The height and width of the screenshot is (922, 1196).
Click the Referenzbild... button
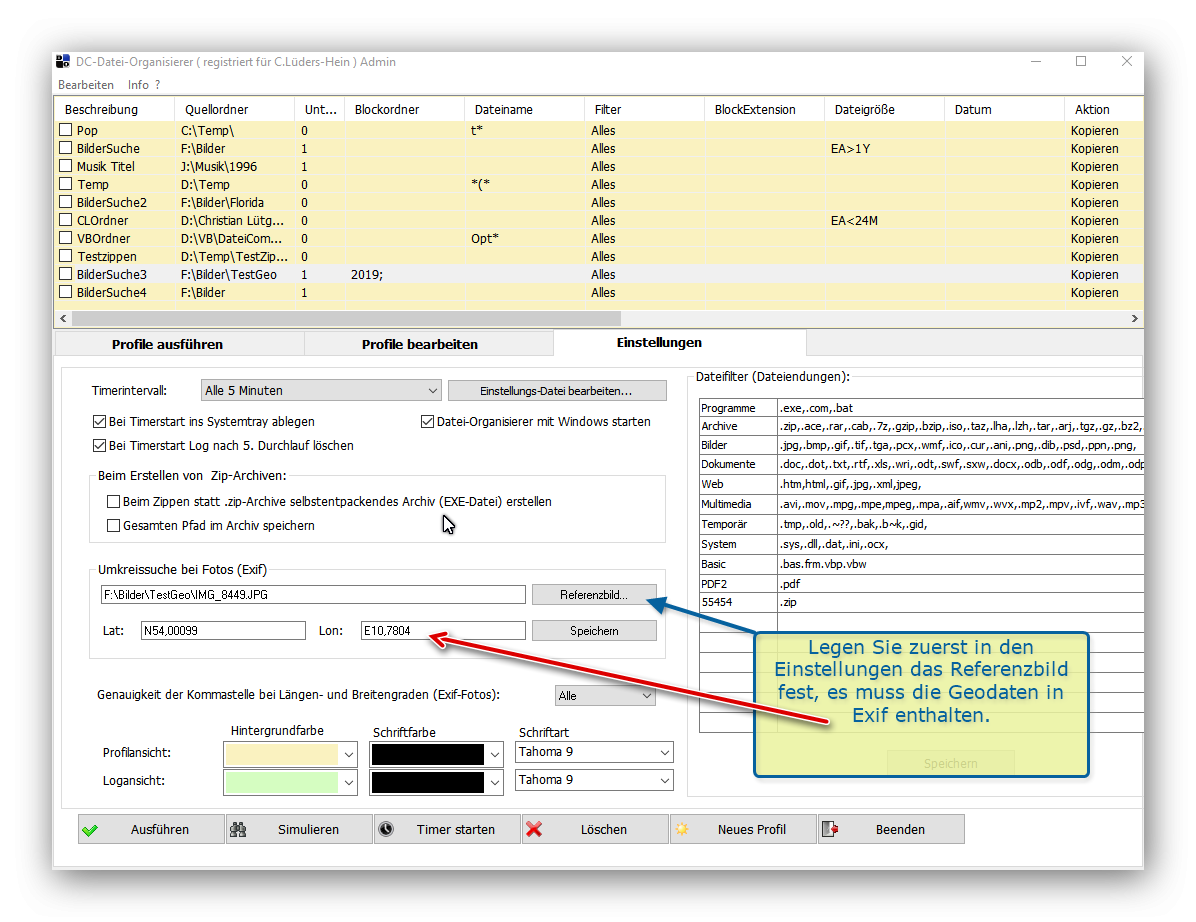click(594, 595)
